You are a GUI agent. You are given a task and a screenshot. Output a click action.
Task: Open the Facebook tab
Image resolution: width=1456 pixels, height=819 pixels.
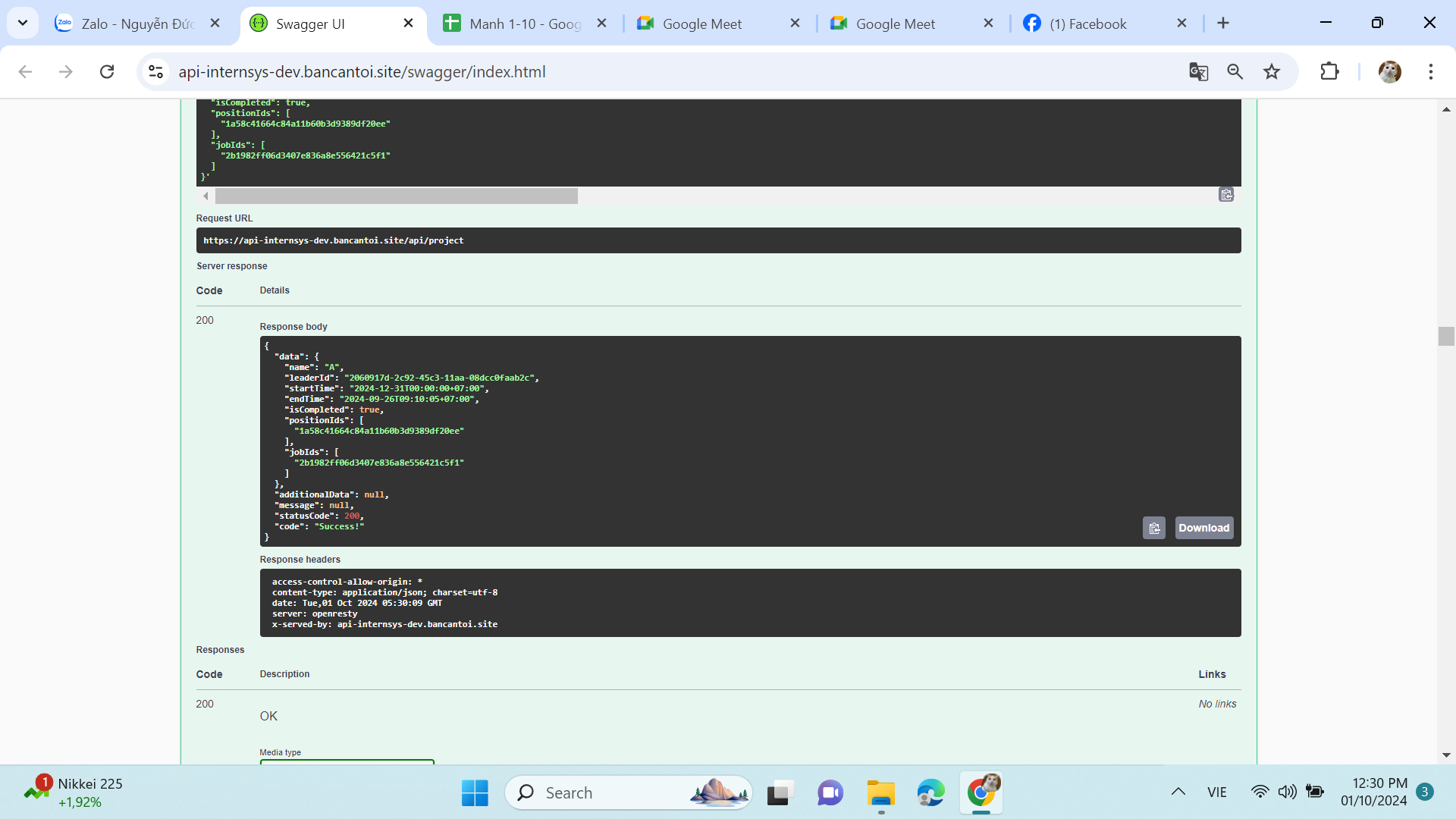[1088, 24]
